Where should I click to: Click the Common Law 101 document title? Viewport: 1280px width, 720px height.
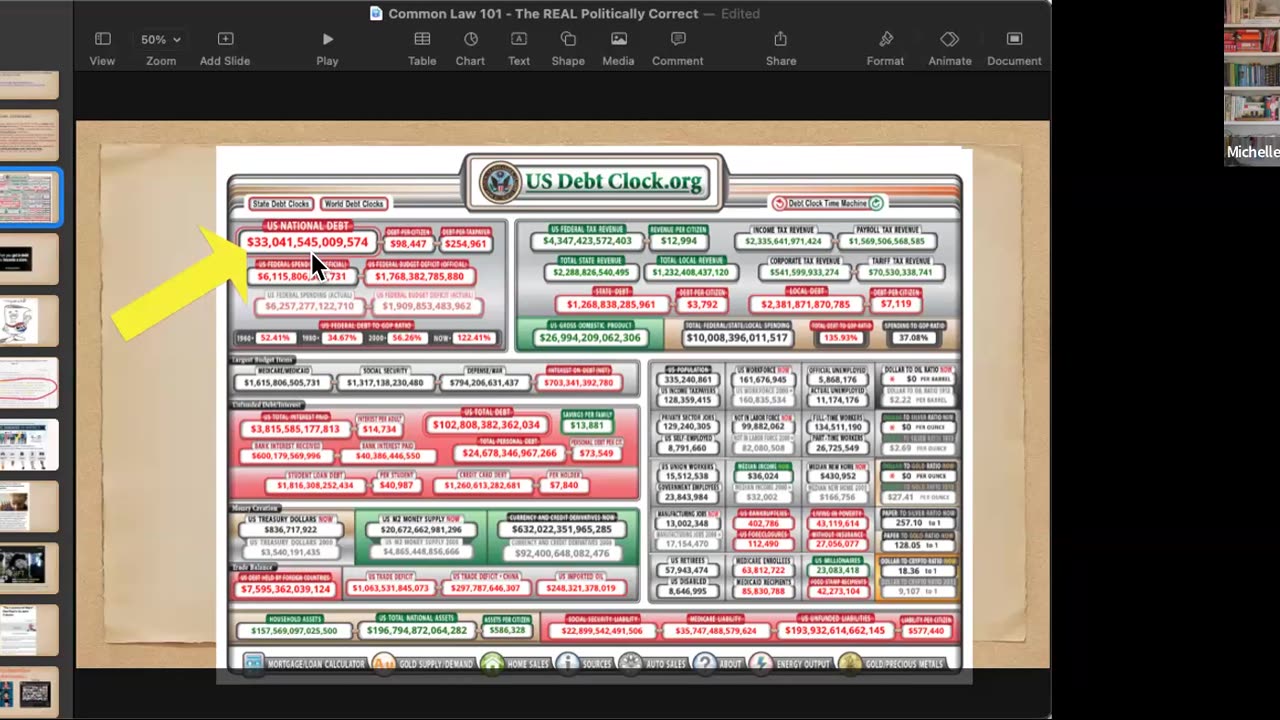[543, 14]
